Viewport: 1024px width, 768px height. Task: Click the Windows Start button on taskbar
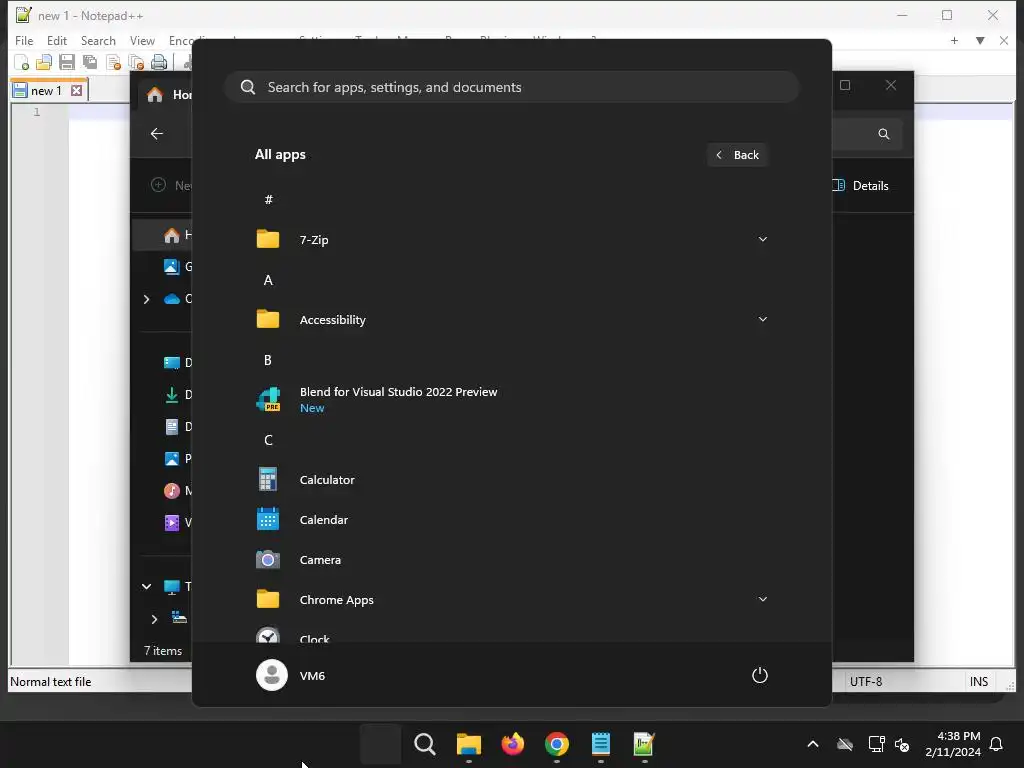[x=381, y=744]
